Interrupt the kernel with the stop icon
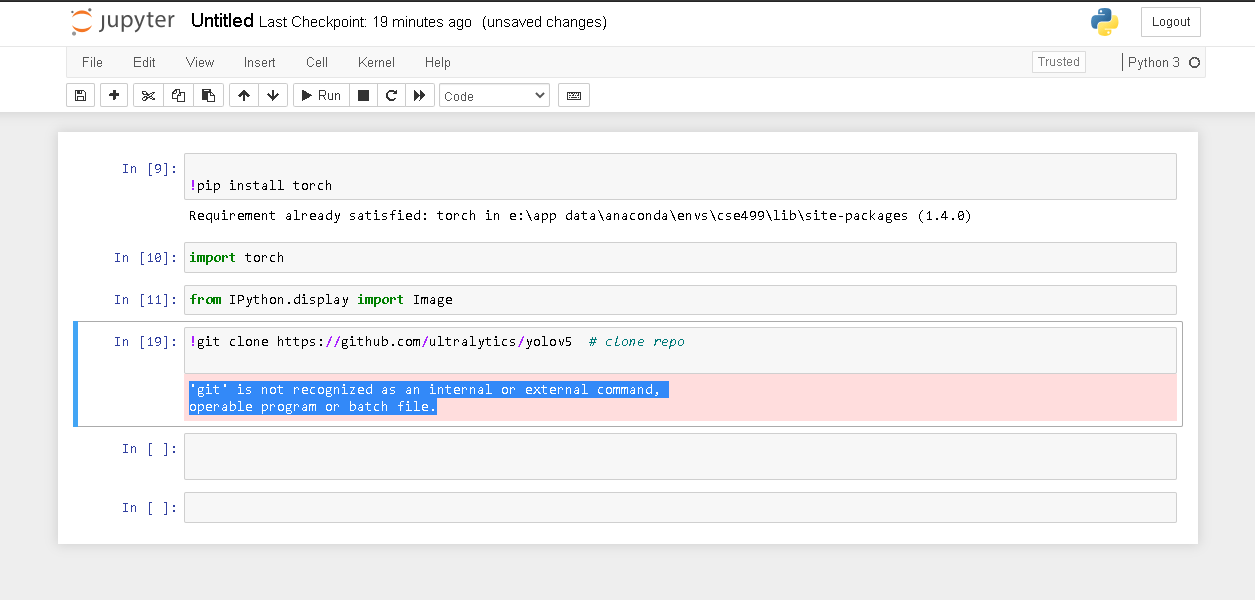 (362, 95)
